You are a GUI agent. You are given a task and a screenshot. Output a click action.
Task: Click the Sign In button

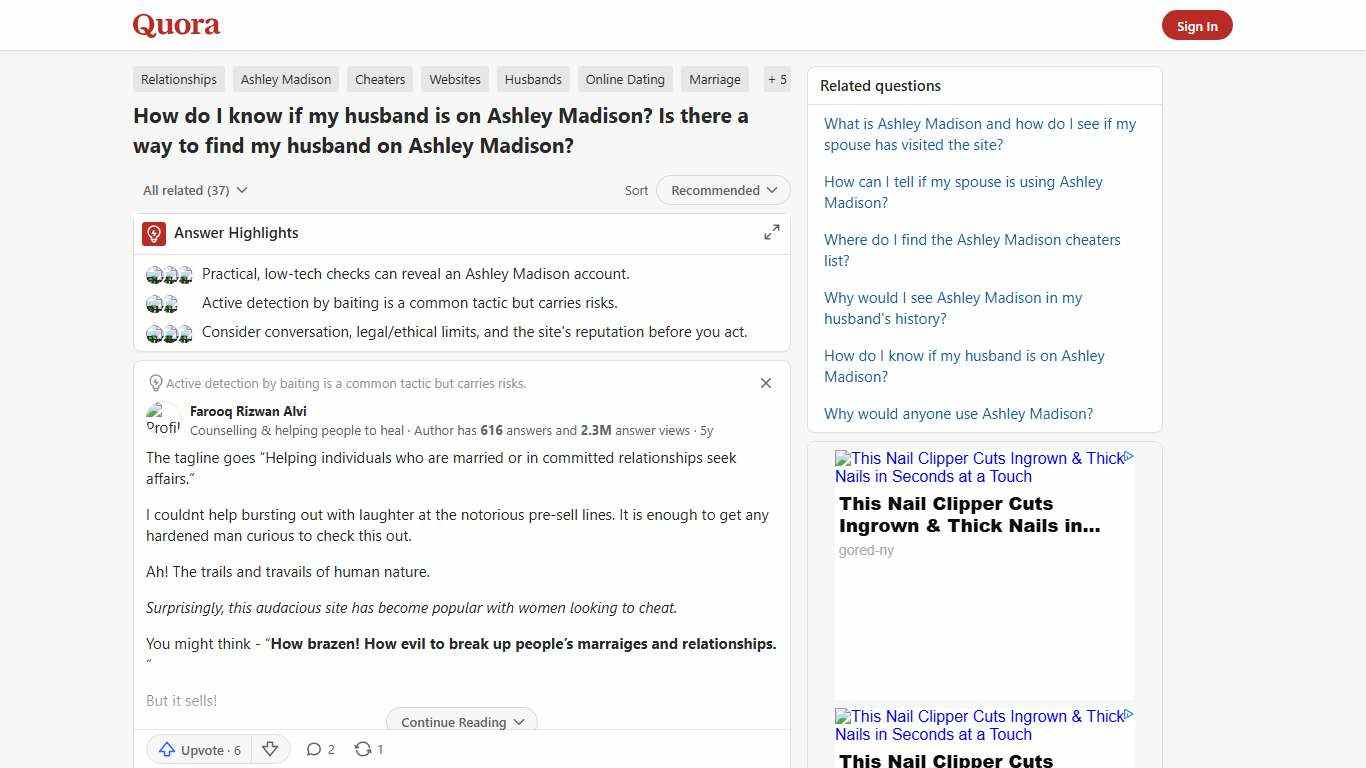1197,25
